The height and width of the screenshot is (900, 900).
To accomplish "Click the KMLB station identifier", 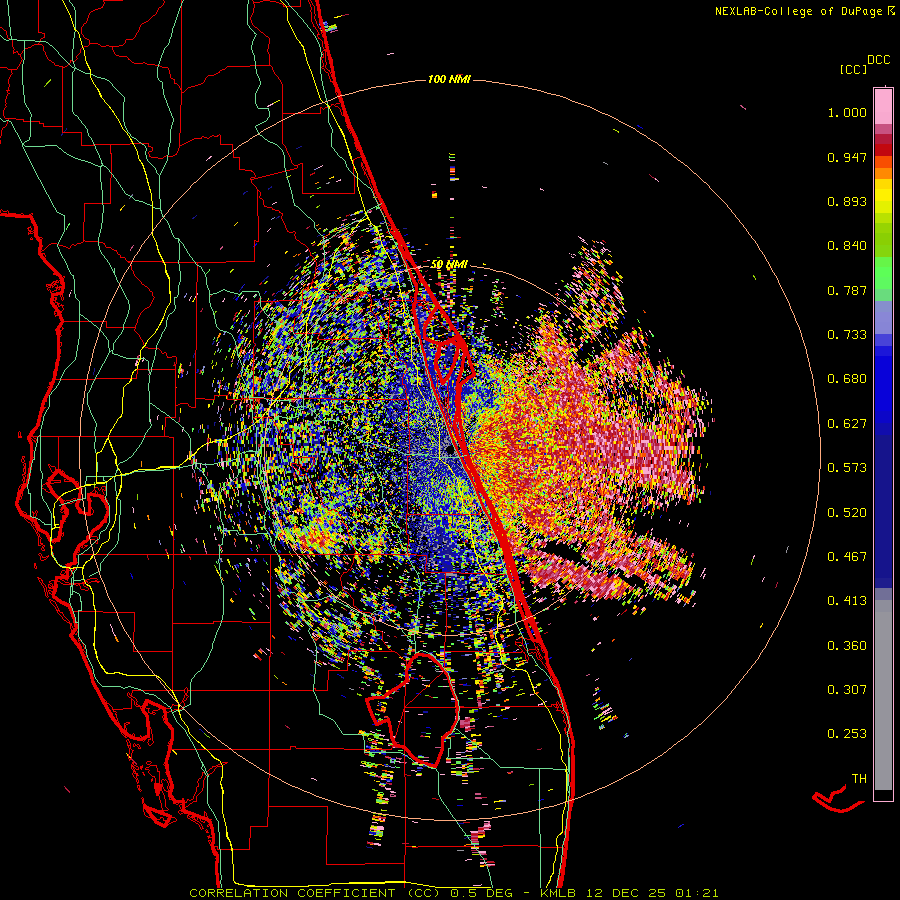I will [x=560, y=893].
